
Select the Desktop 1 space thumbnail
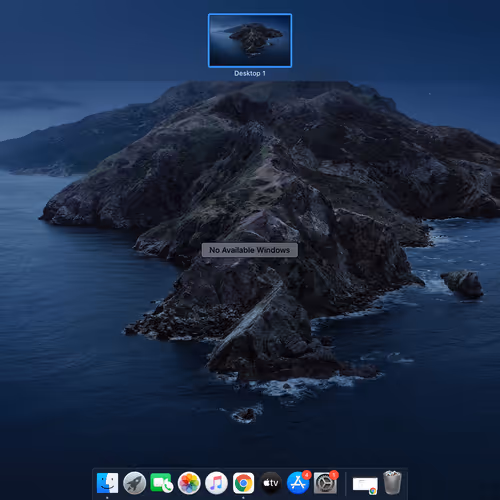250,40
